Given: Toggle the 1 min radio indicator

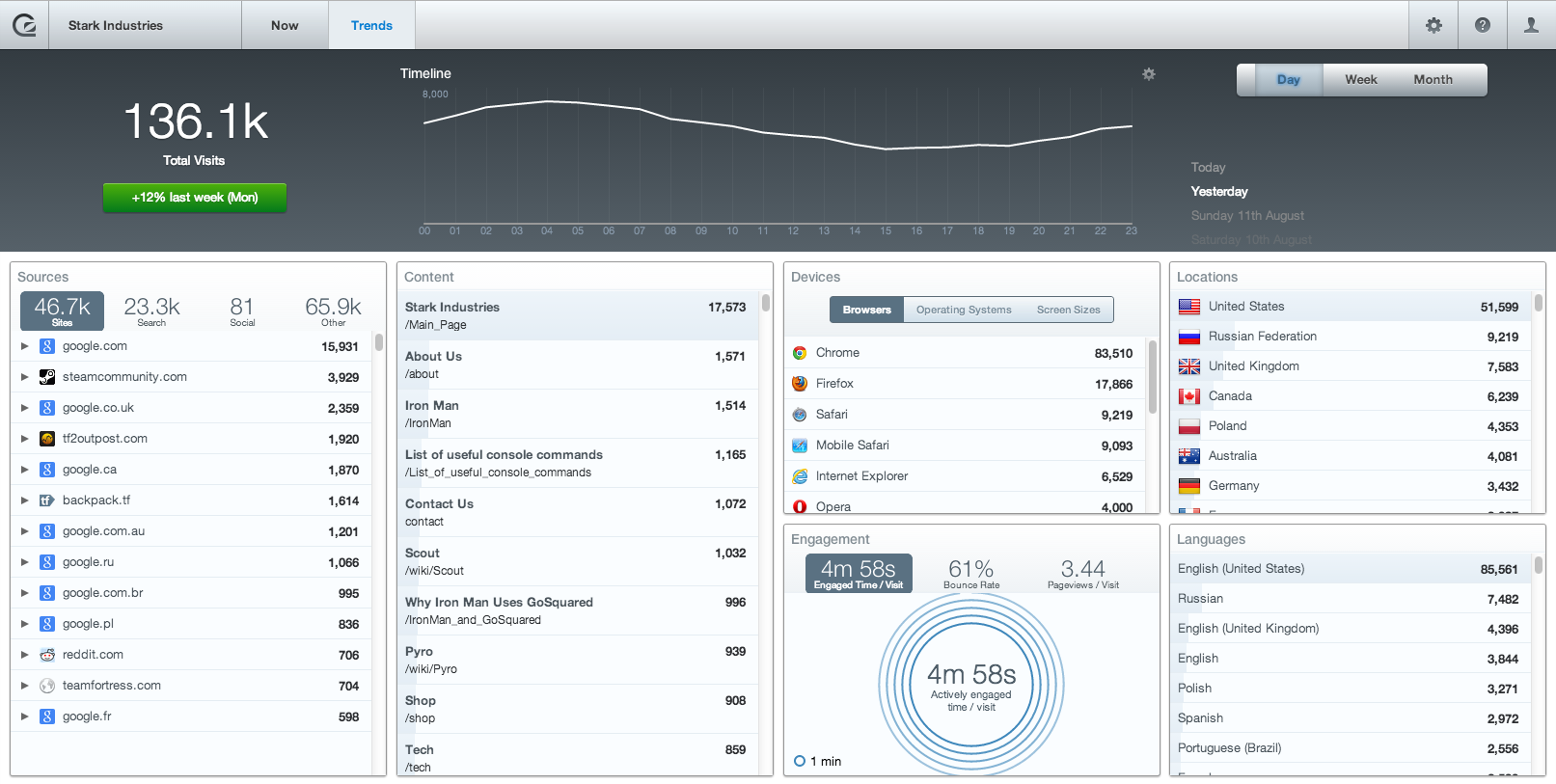Looking at the screenshot, I should [800, 761].
